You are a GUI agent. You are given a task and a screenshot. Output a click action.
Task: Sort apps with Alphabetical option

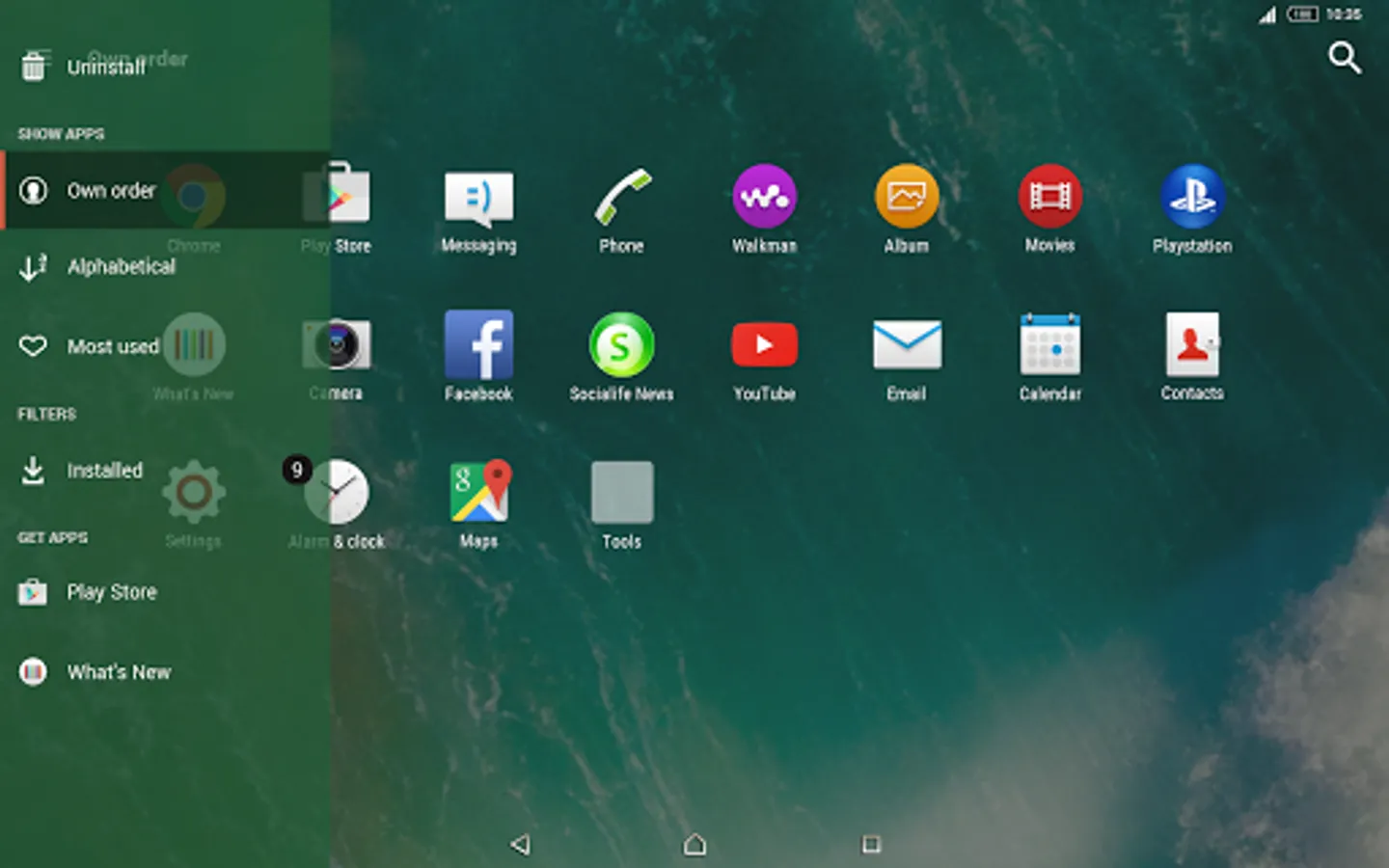tap(165, 267)
